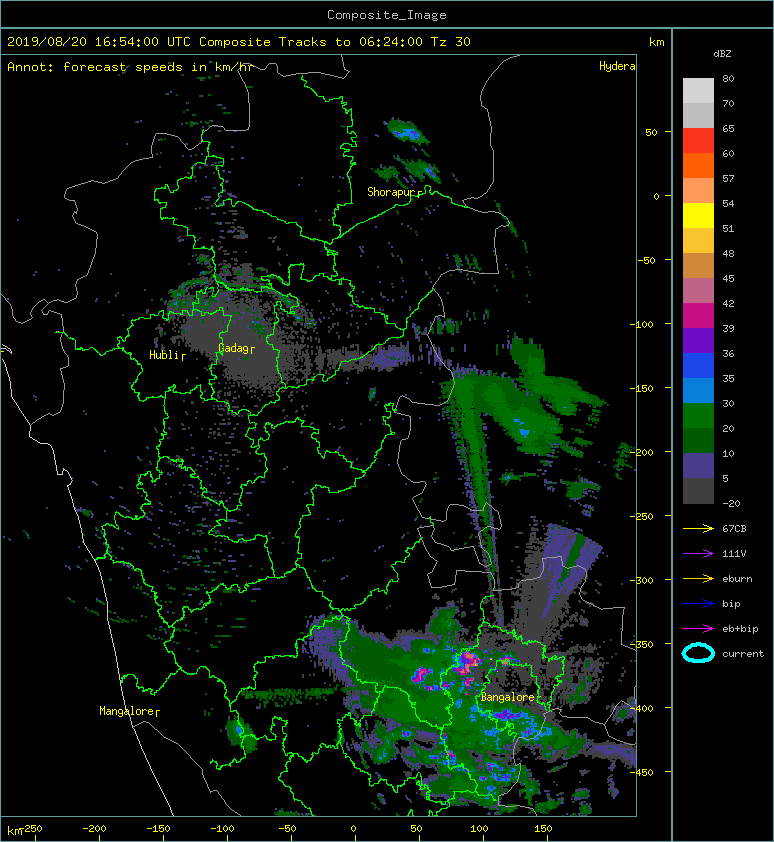Click the 'Annot: forecast speeds in km/hr' line

130,67
